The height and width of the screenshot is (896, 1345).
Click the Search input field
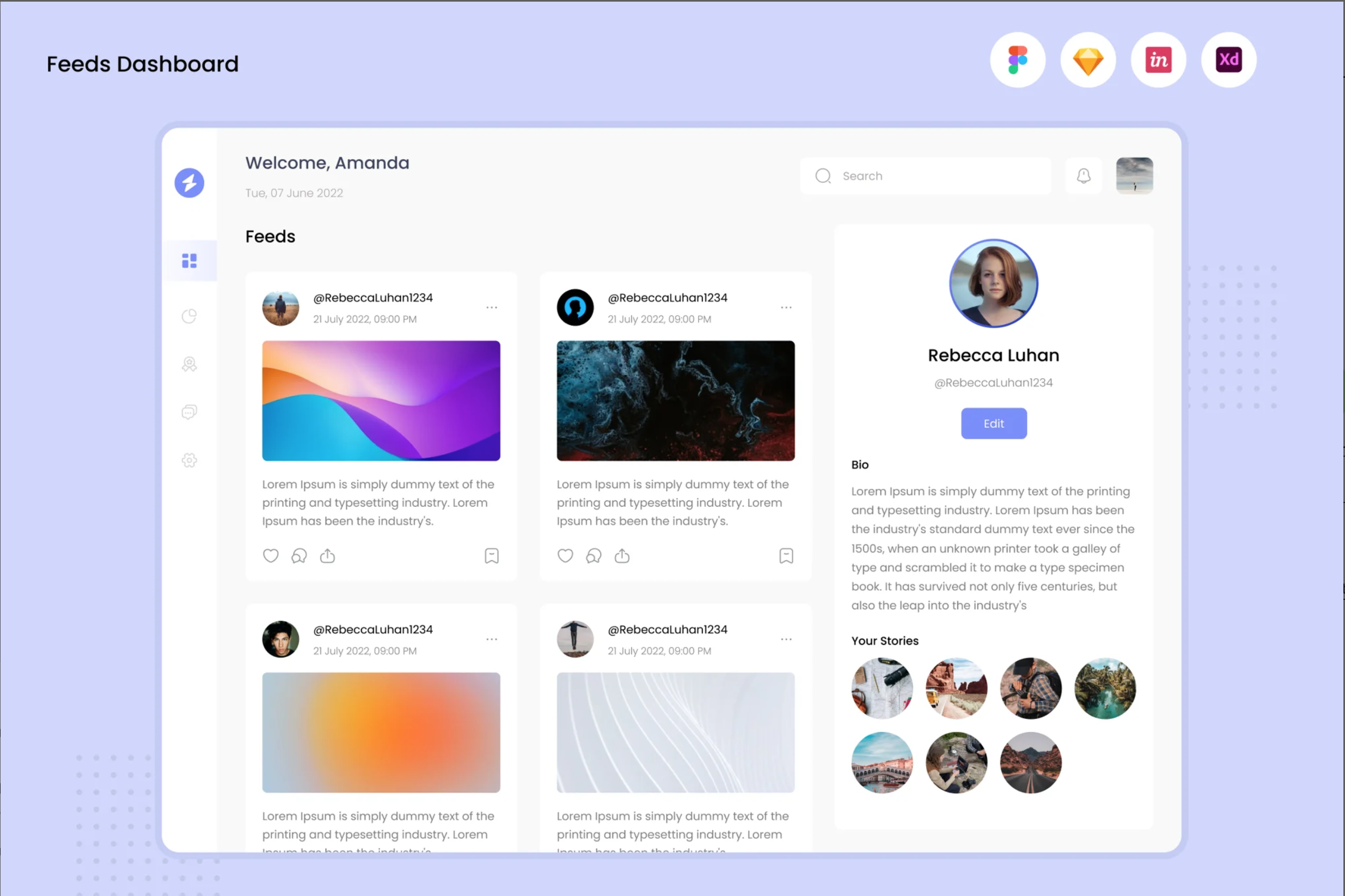point(926,176)
